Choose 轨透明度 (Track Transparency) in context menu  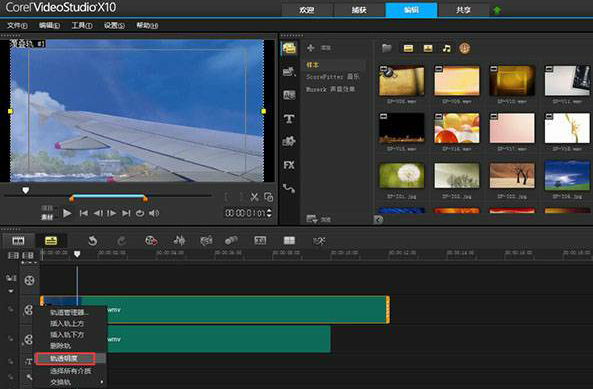coord(64,358)
